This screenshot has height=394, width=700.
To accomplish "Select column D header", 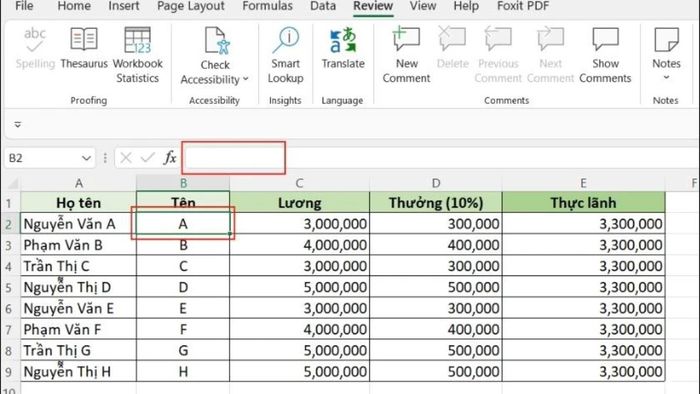I will coord(436,183).
